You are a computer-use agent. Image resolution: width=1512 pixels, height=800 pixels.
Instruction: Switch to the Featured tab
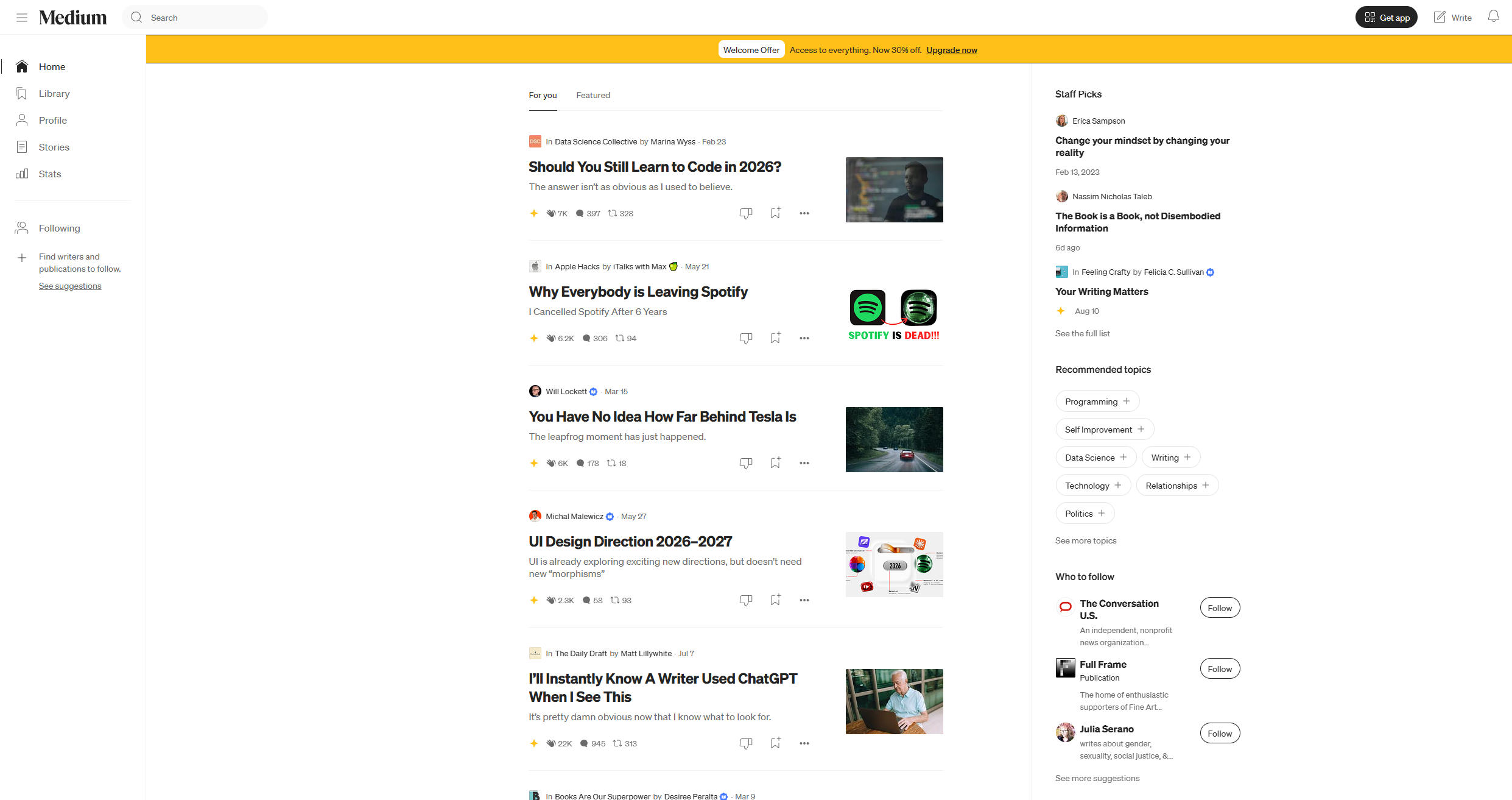tap(593, 95)
